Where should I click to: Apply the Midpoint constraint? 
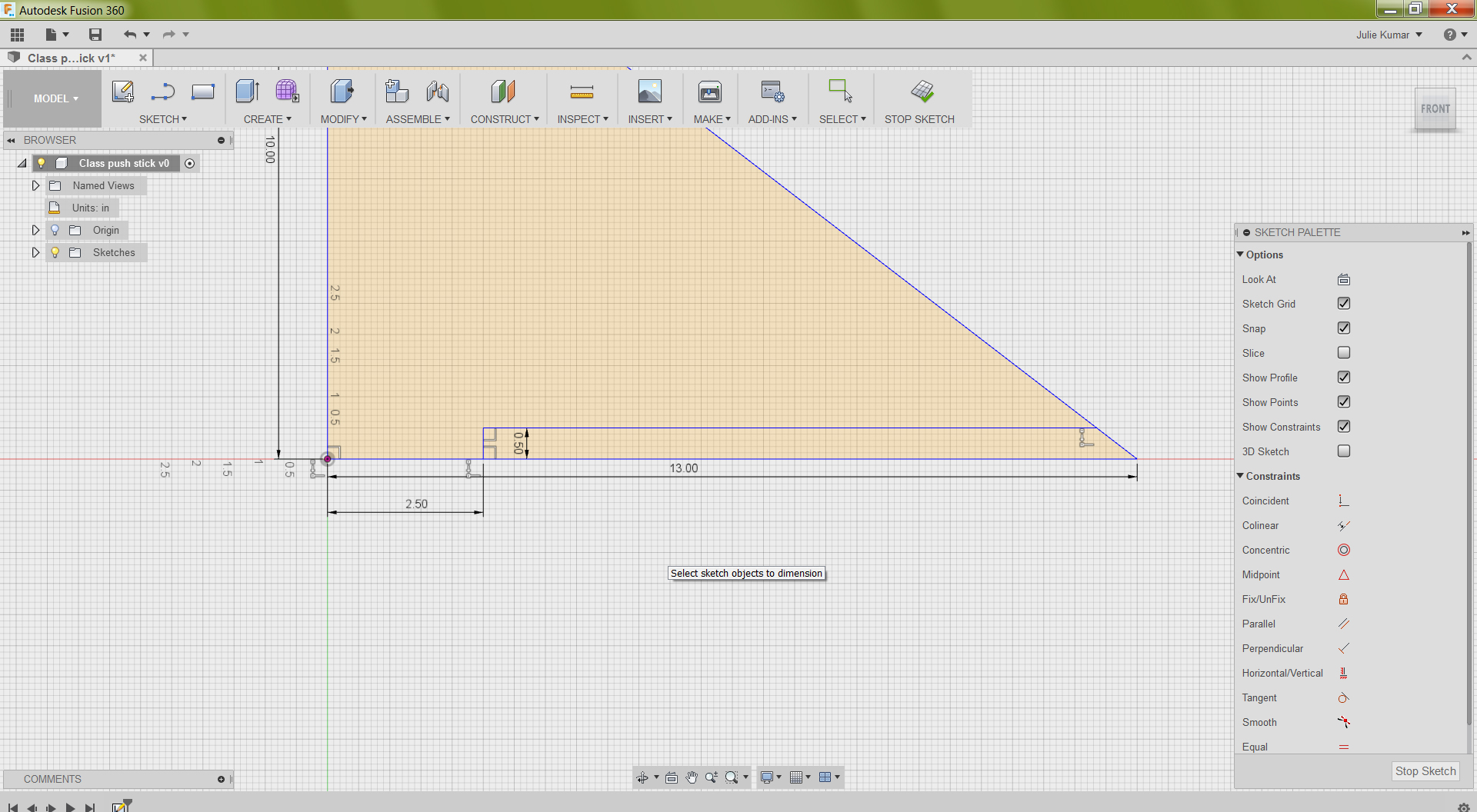pos(1344,575)
